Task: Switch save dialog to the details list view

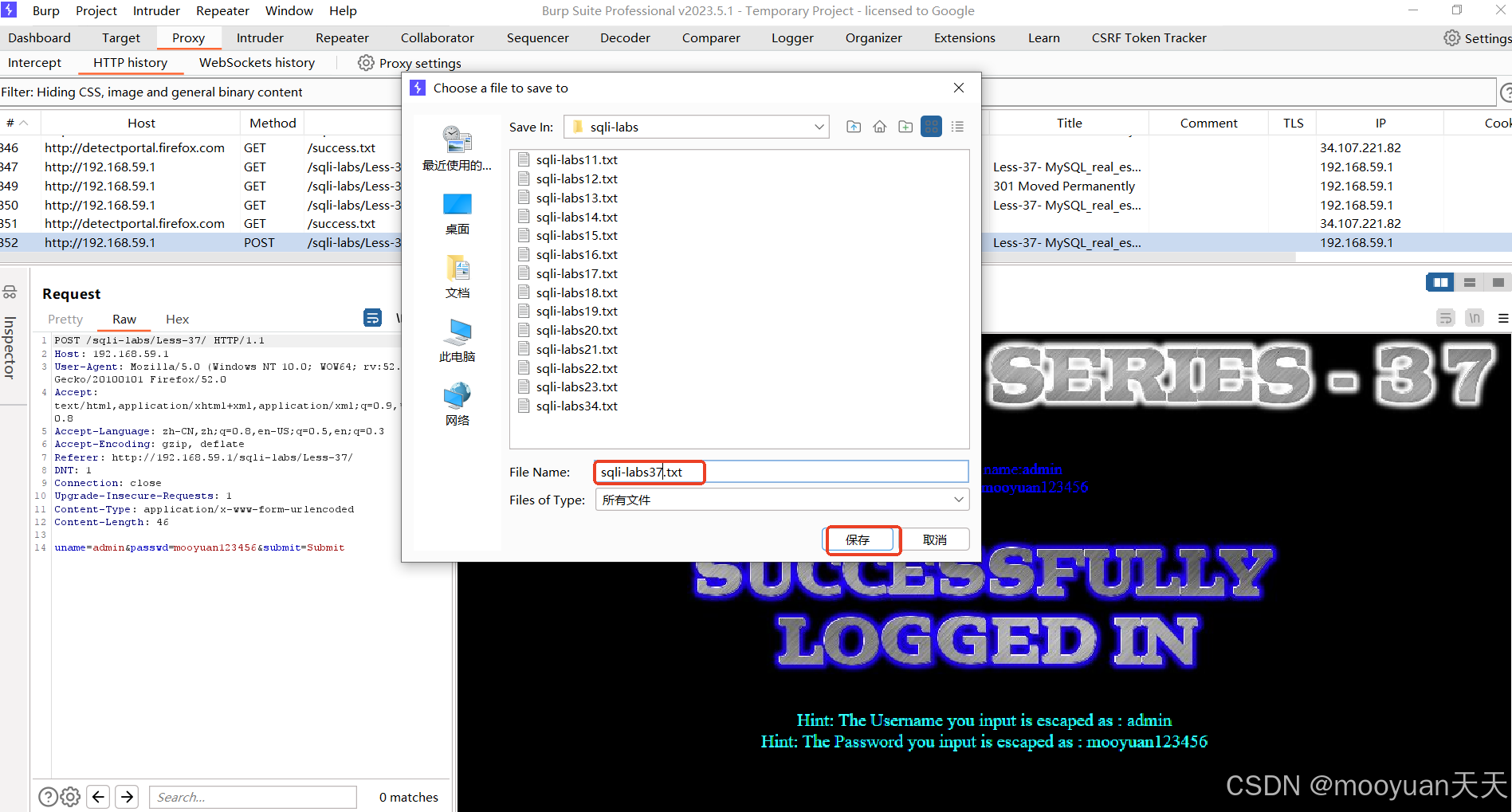Action: (957, 127)
